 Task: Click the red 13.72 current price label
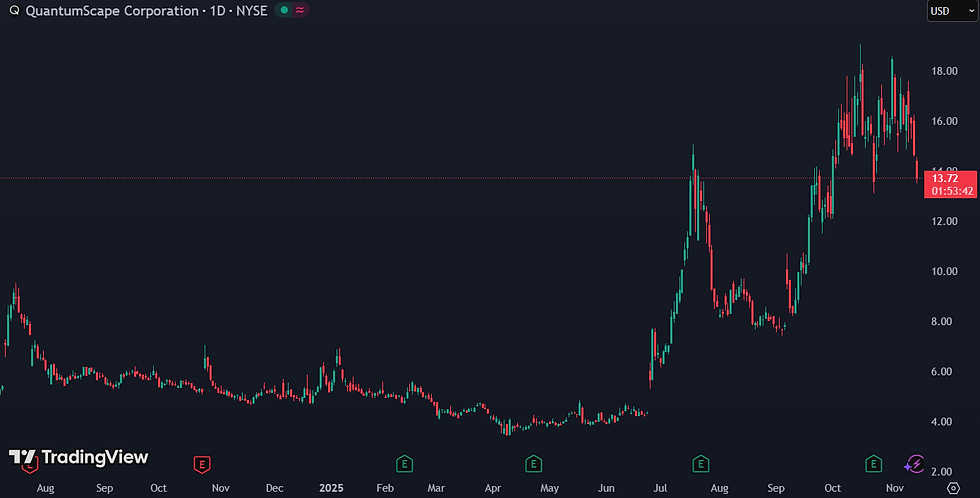(x=944, y=179)
